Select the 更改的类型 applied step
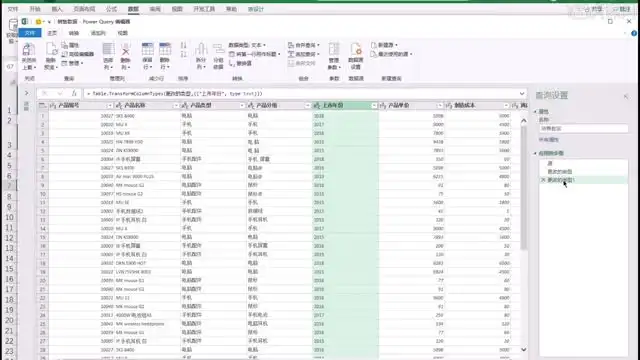The height and width of the screenshot is (360, 640). (x=583, y=171)
